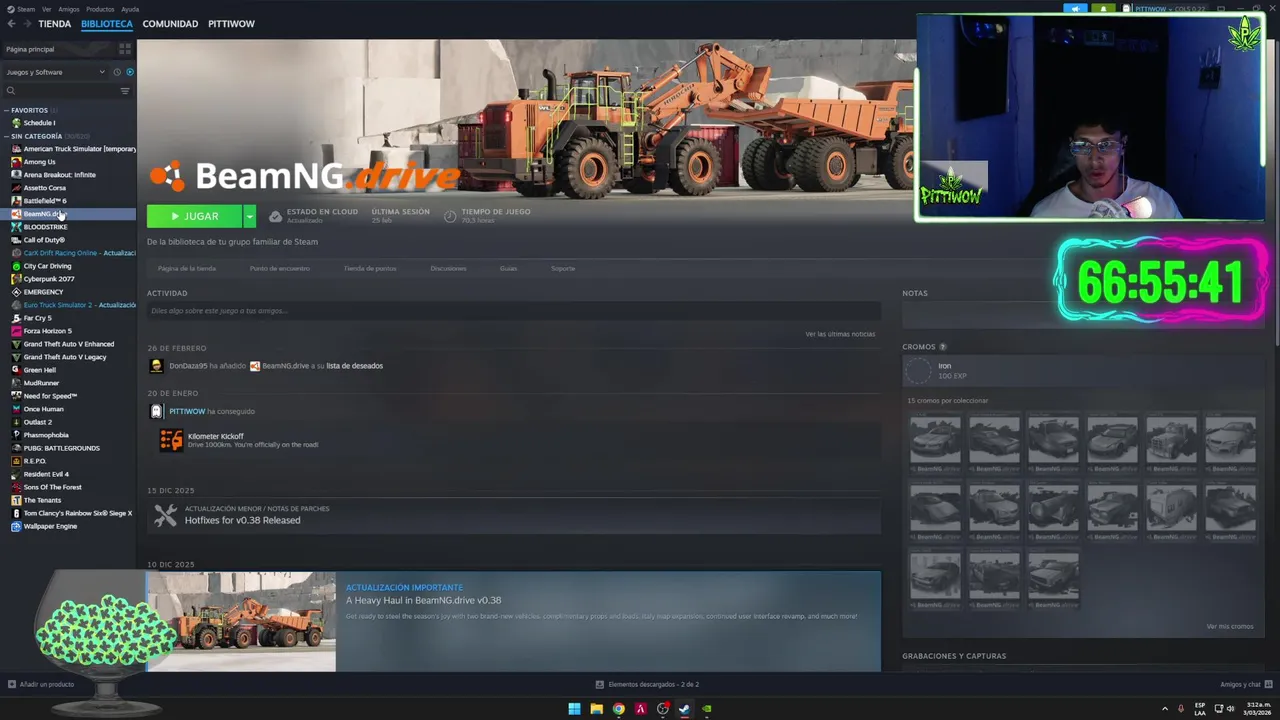Collapse the SIN CATEGORÍA section
Screen dimensions: 1280x720
6,136
